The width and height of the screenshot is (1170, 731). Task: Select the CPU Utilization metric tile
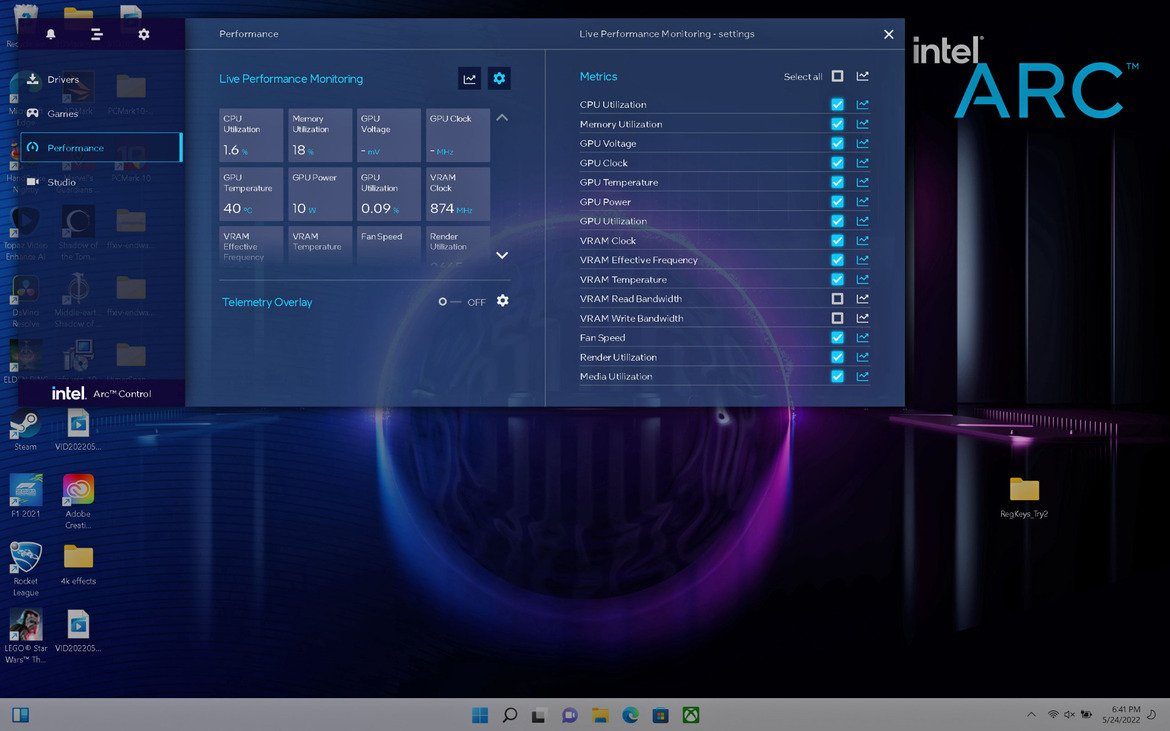pos(251,135)
